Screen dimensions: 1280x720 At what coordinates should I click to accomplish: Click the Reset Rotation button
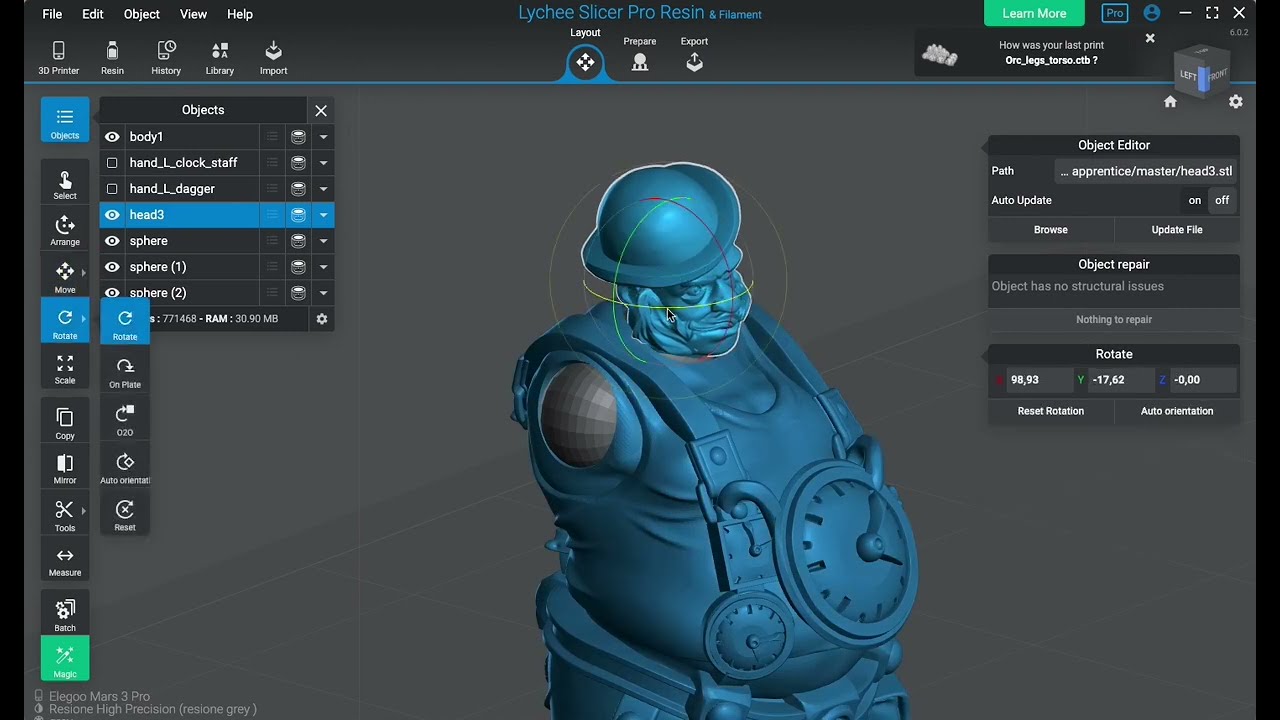pos(1051,411)
